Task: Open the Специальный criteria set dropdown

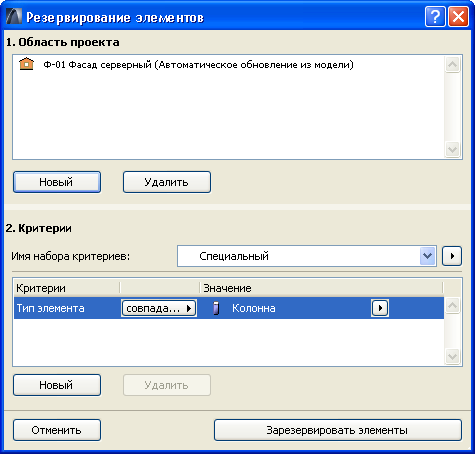Action: point(307,256)
